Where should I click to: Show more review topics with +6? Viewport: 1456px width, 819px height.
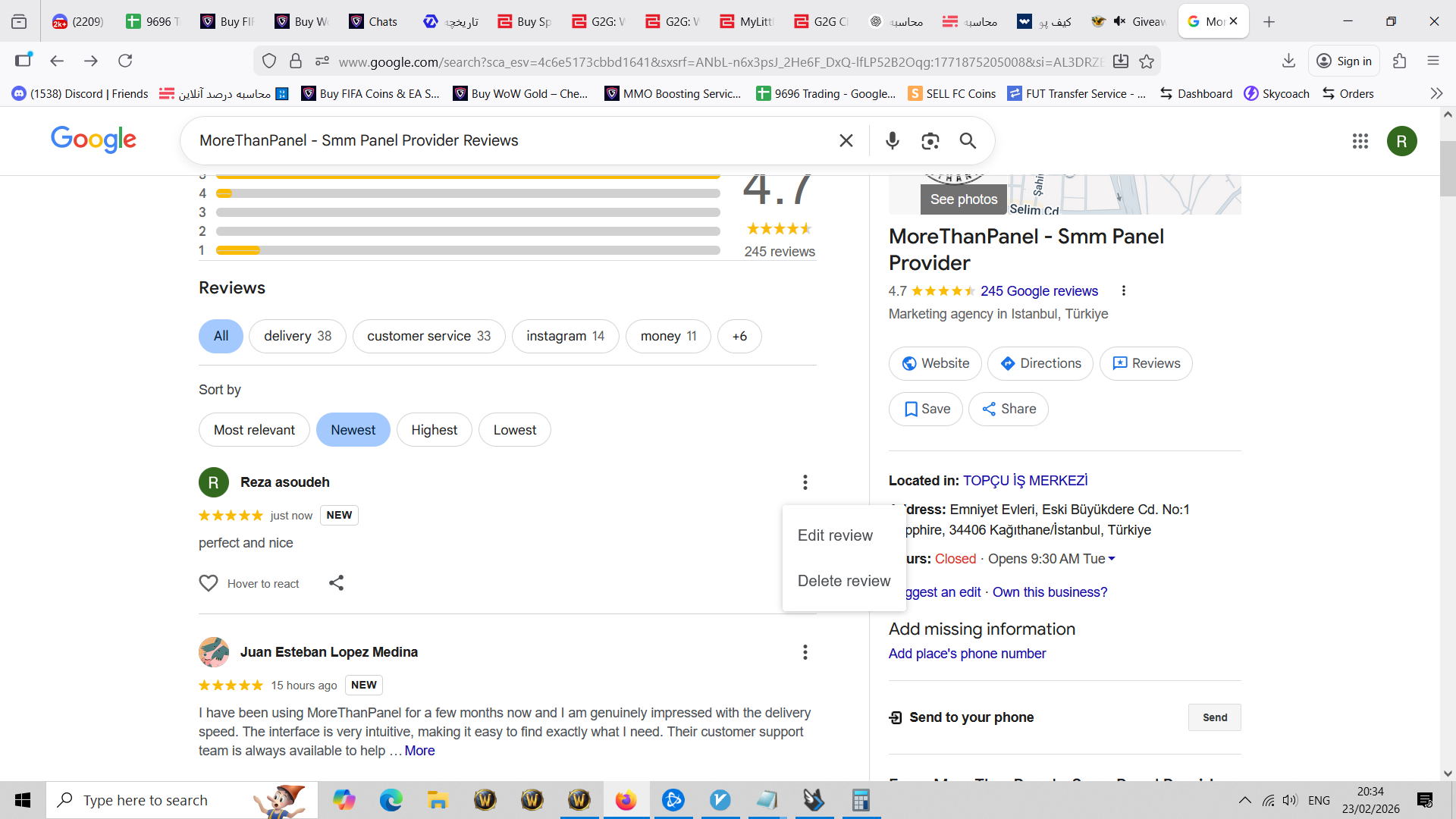coord(739,336)
